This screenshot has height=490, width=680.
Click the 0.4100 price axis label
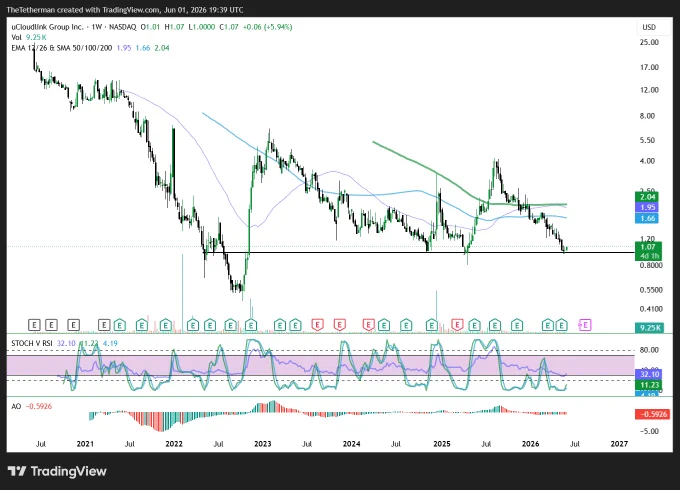pos(651,309)
